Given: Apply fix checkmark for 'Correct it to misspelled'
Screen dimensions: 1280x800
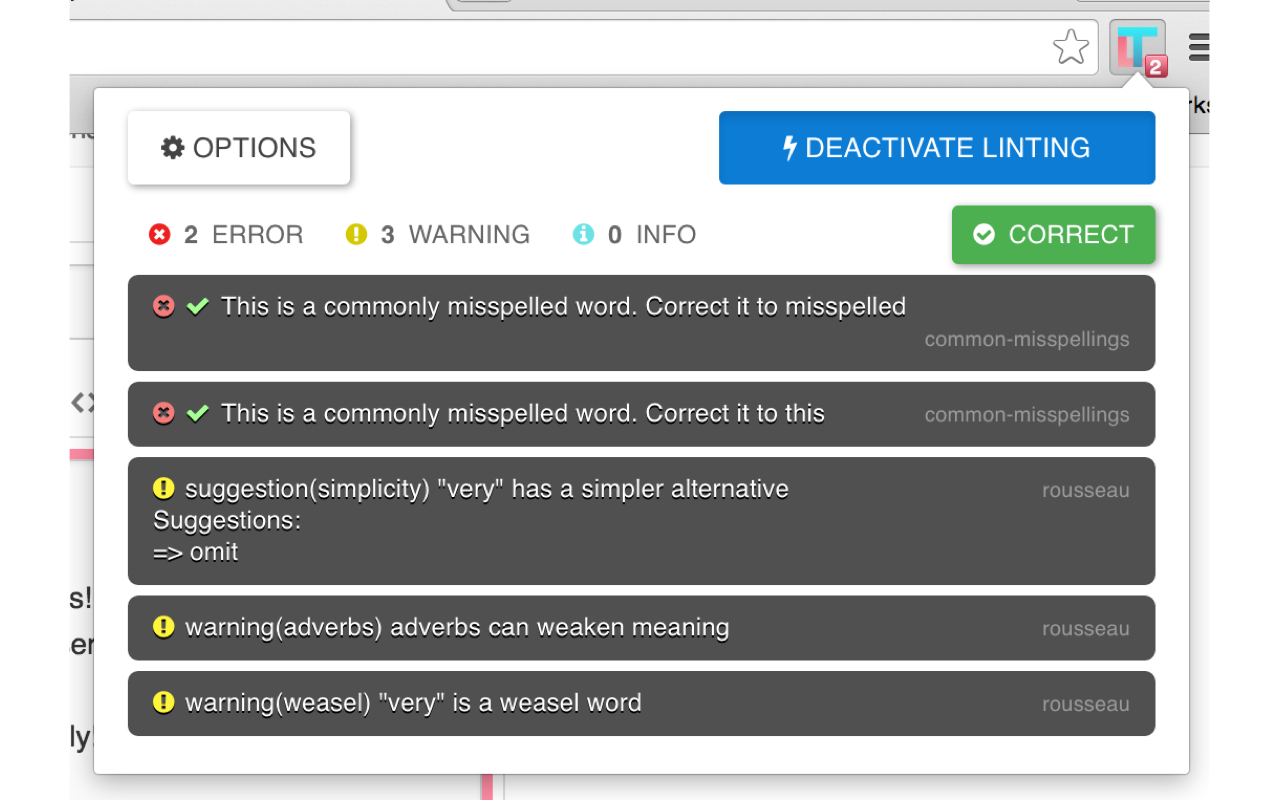Looking at the screenshot, I should [197, 306].
